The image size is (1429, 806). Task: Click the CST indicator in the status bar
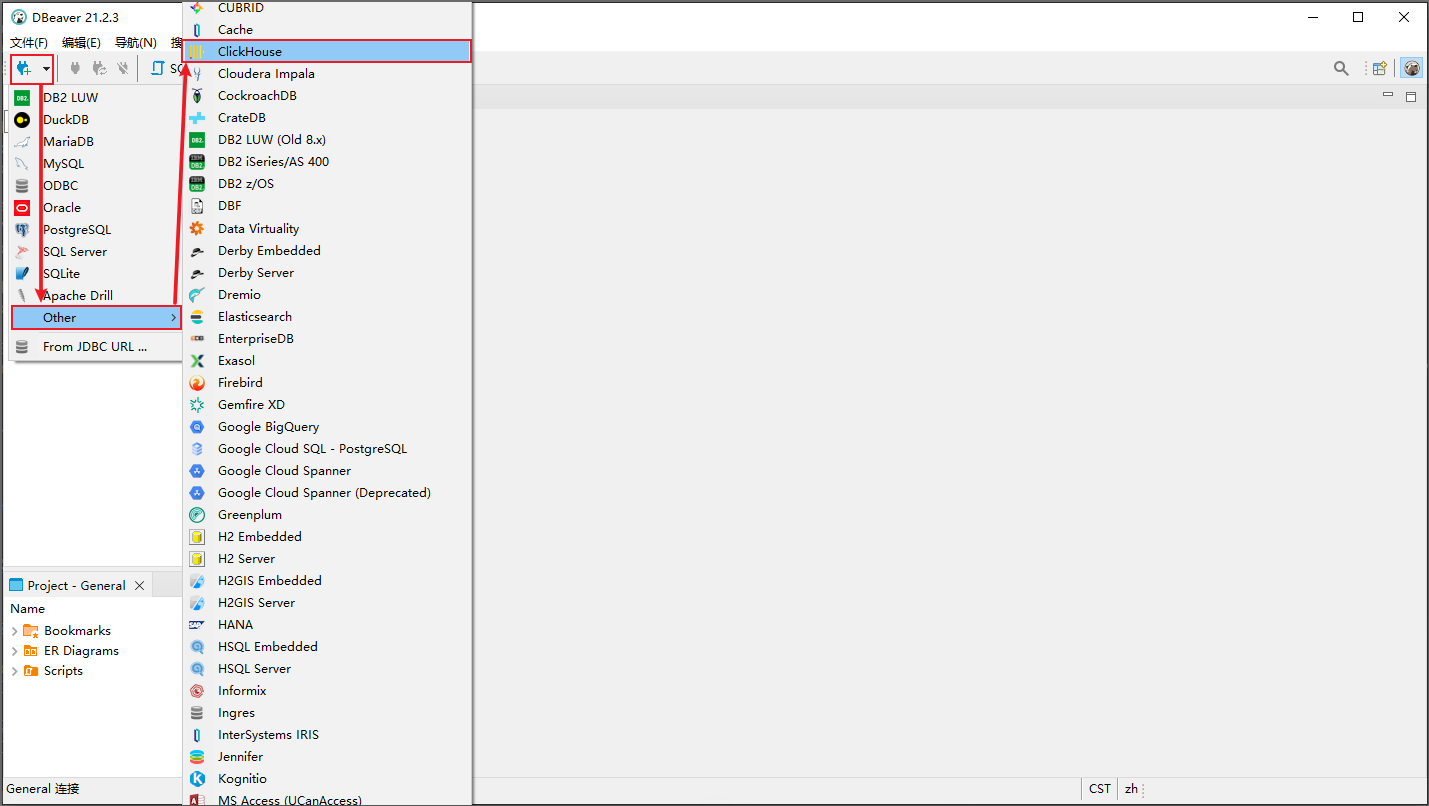click(x=1099, y=788)
